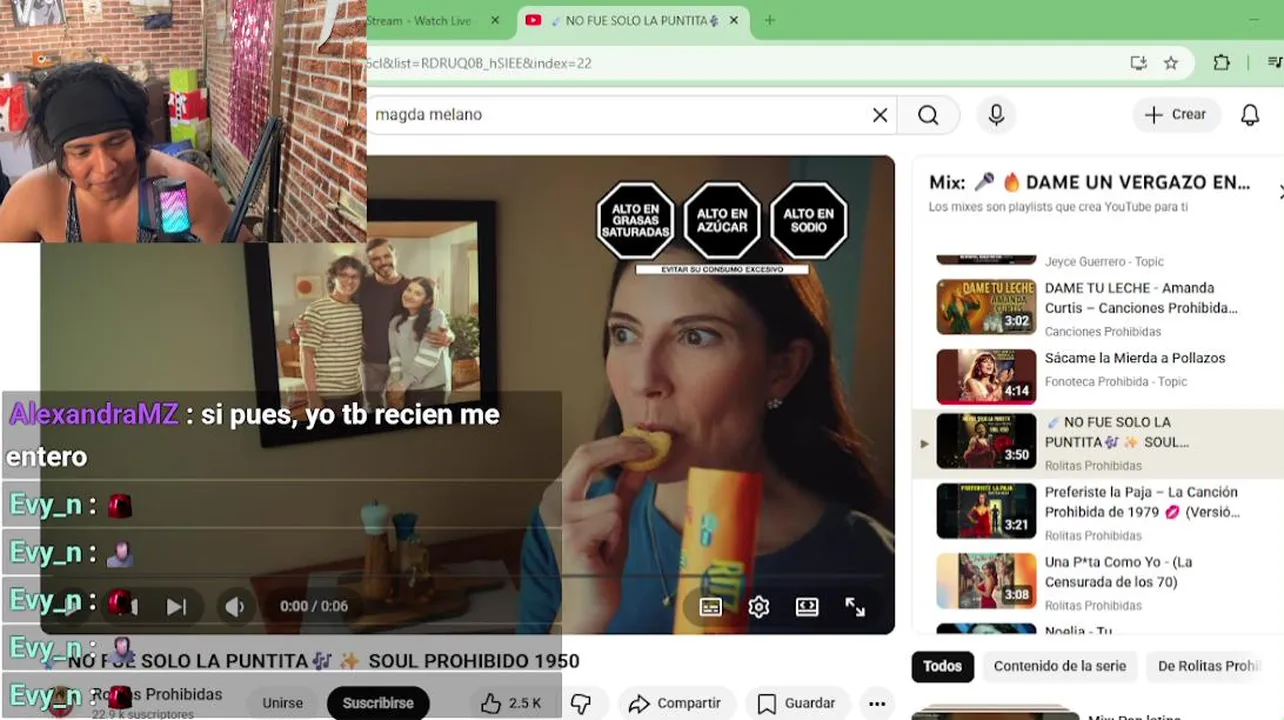Viewport: 1284px width, 720px height.
Task: Enter fullscreen video mode
Action: (855, 607)
